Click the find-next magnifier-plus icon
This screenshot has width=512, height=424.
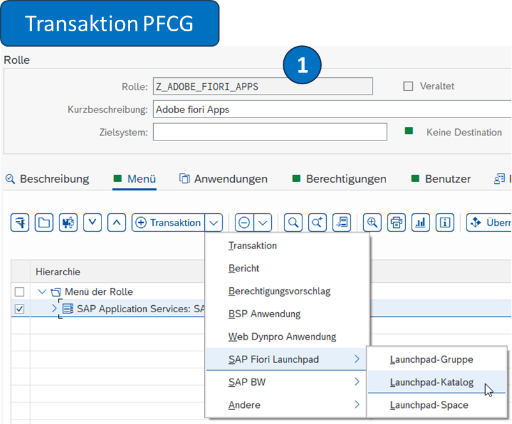tap(317, 222)
